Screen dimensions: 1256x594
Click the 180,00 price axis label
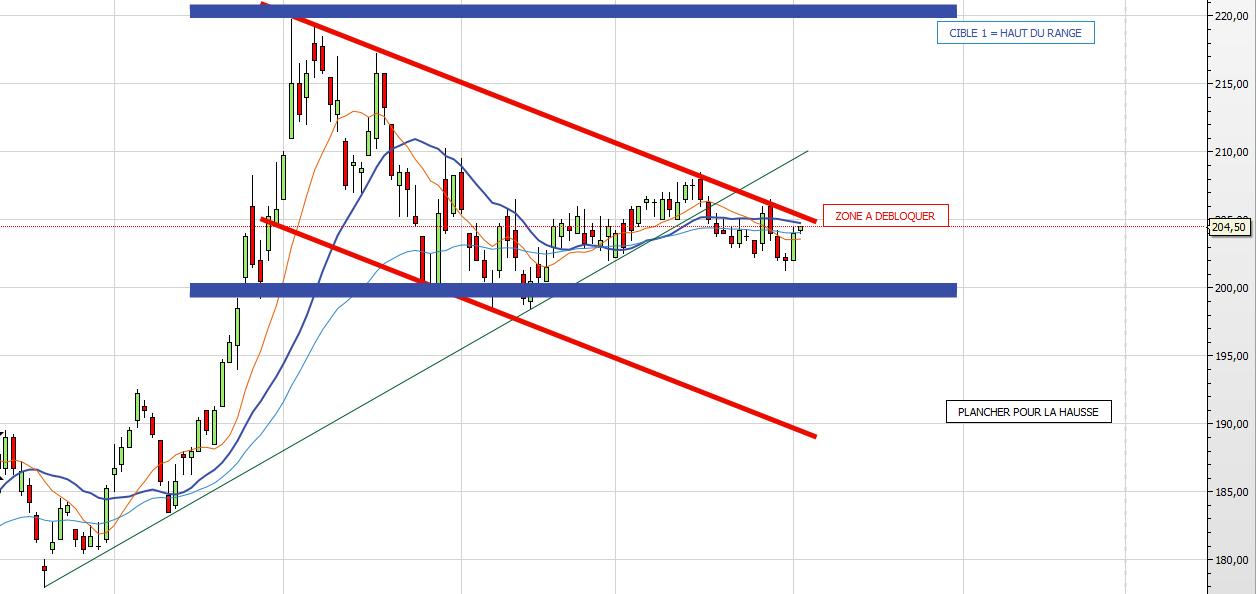1230,560
